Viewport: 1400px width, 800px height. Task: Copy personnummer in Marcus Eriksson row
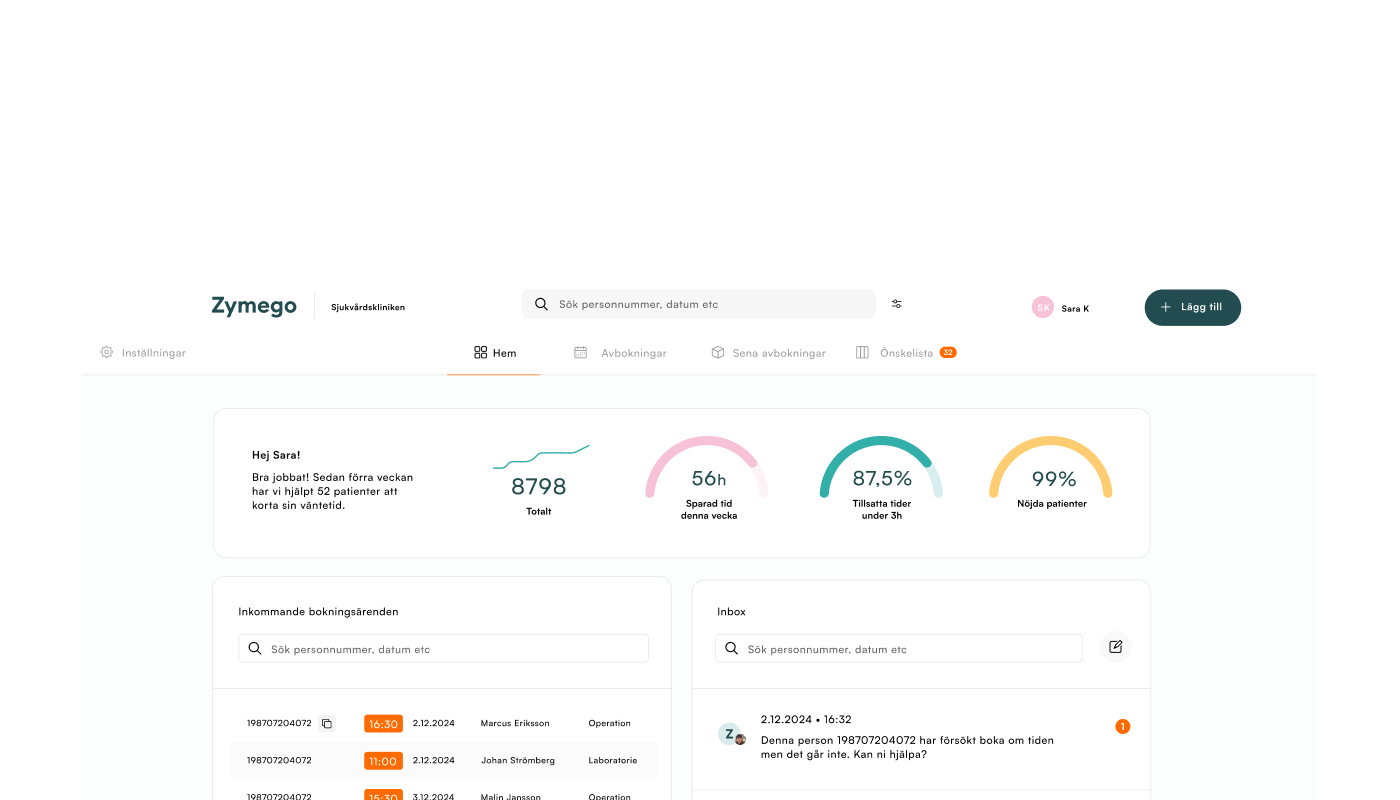point(326,723)
